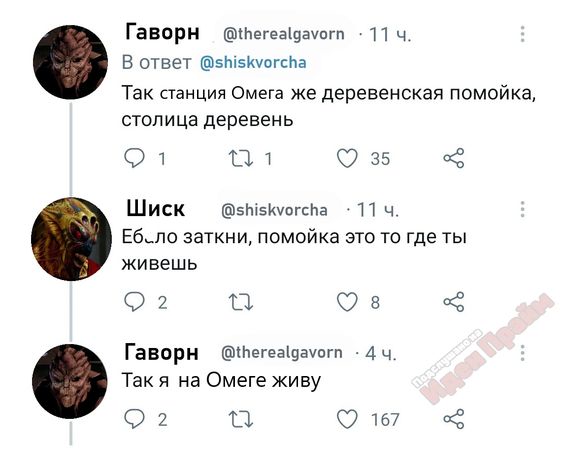Image resolution: width=564 pixels, height=474 pixels.
Task: Open Гаворн profile name in first tweet
Action: tap(162, 32)
